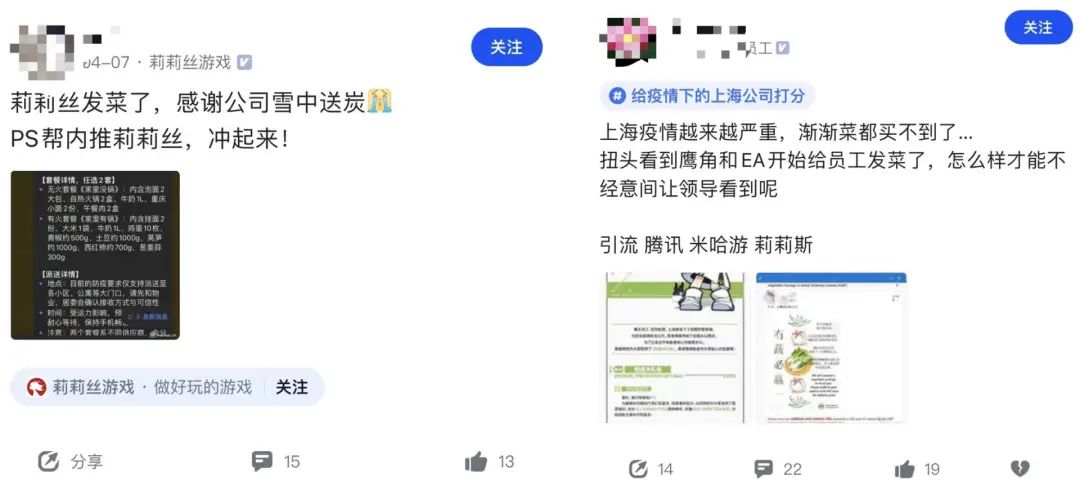This screenshot has width=1080, height=500.
Task: Open the 莉莉丝游戏 company card
Action: [167, 387]
